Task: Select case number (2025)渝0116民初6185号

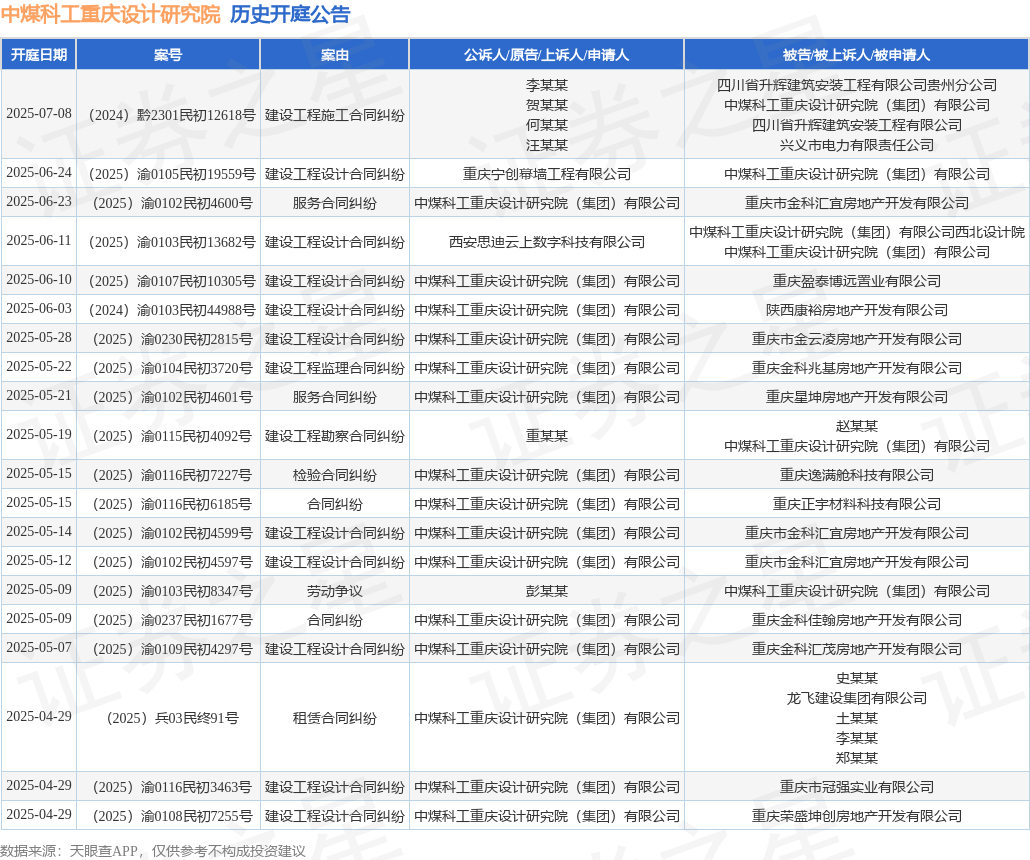Action: pyautogui.click(x=172, y=504)
